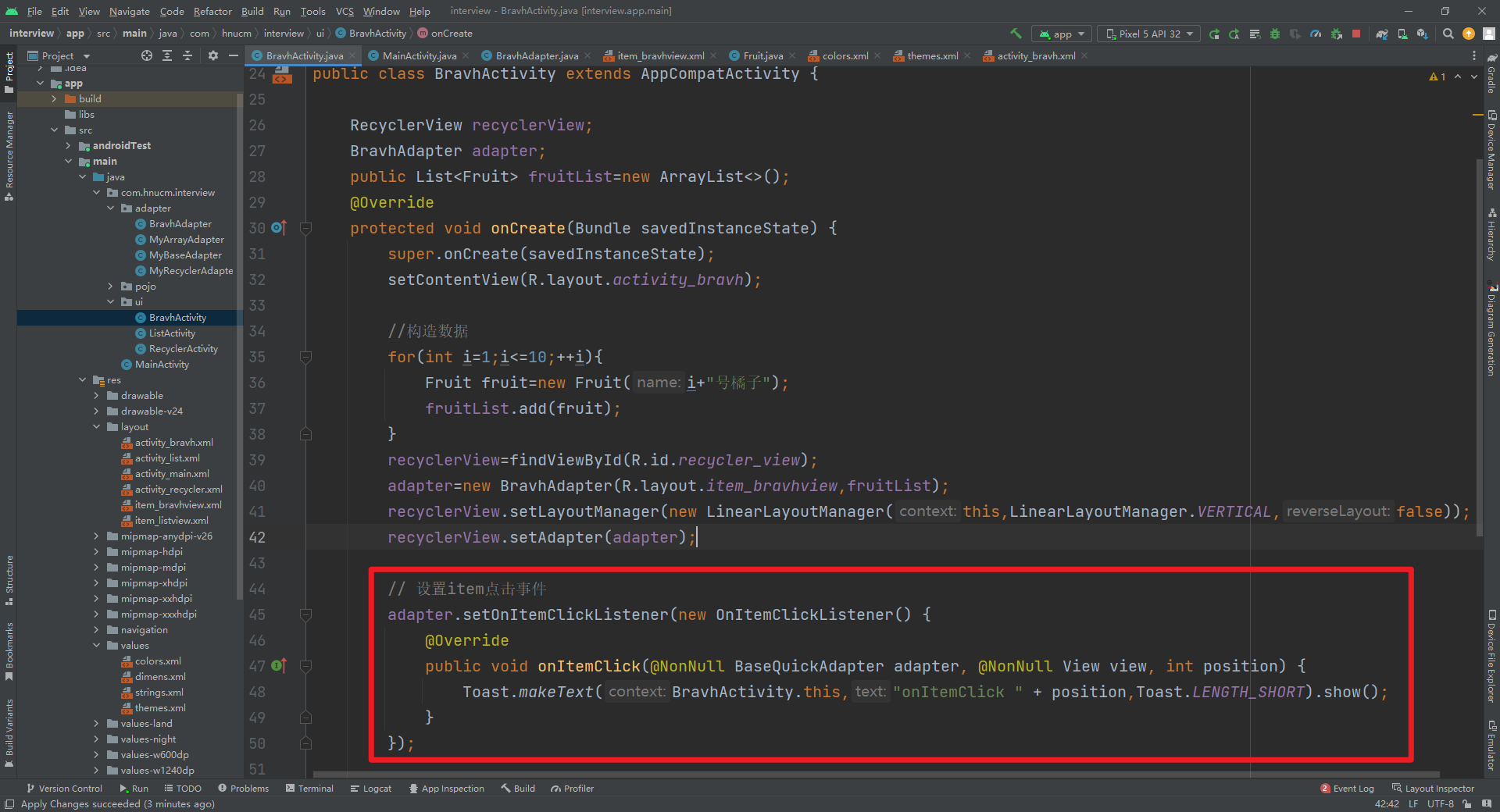Toggle the Gradle tool window

(x=1491, y=73)
